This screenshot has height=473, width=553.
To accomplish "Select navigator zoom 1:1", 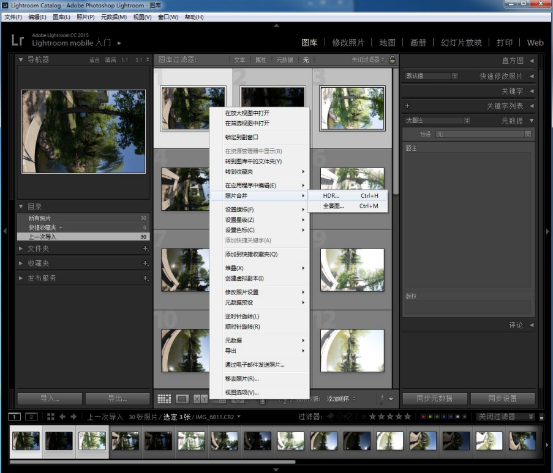I will pyautogui.click(x=125, y=60).
